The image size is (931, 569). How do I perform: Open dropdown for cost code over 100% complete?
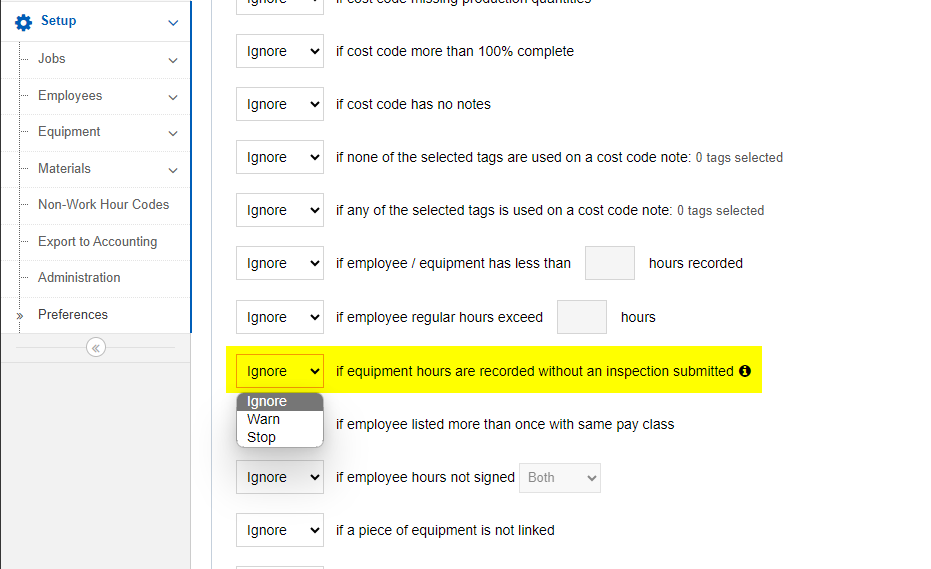tap(280, 51)
